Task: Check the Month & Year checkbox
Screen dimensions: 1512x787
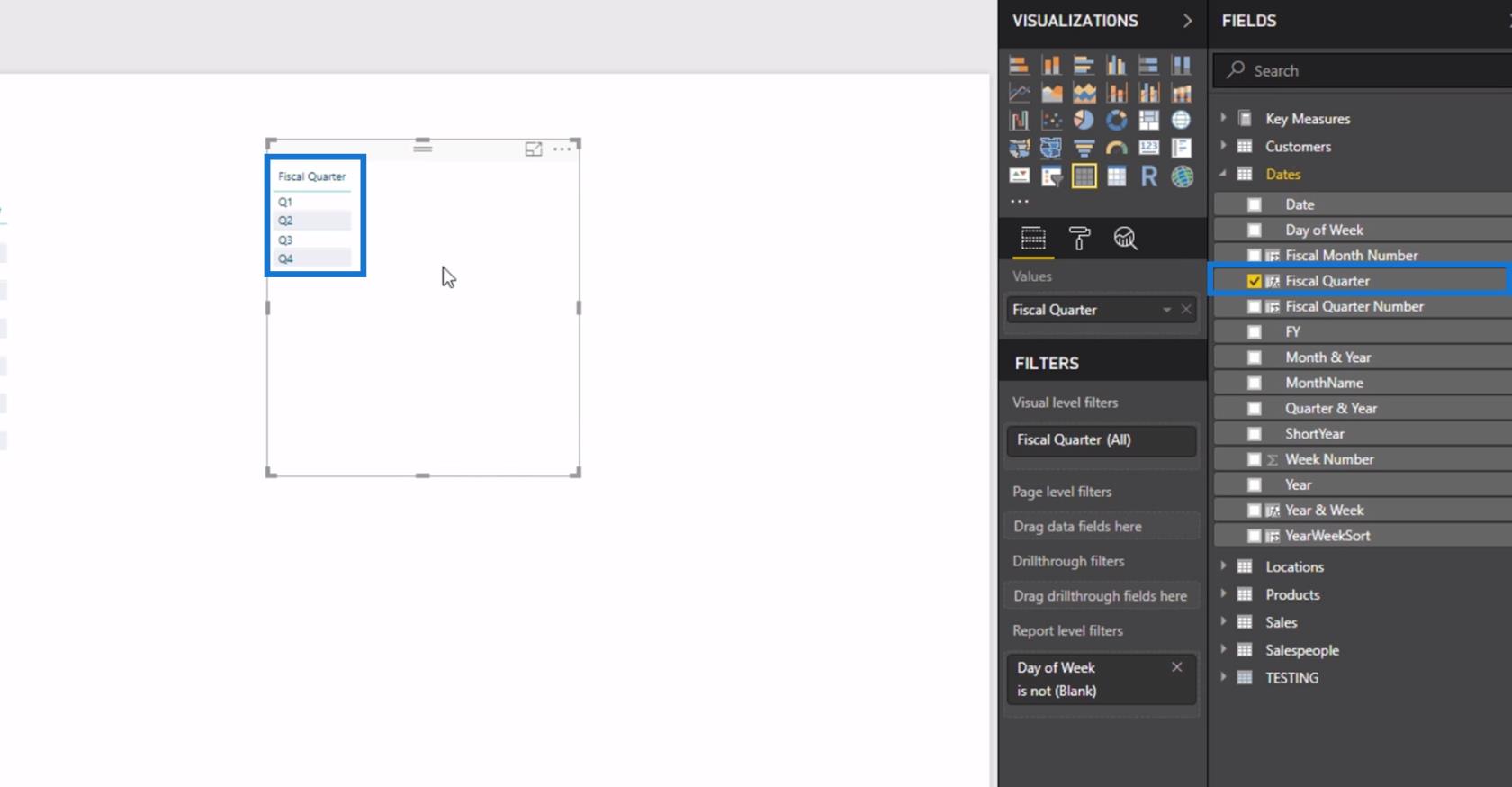Action: click(1255, 357)
